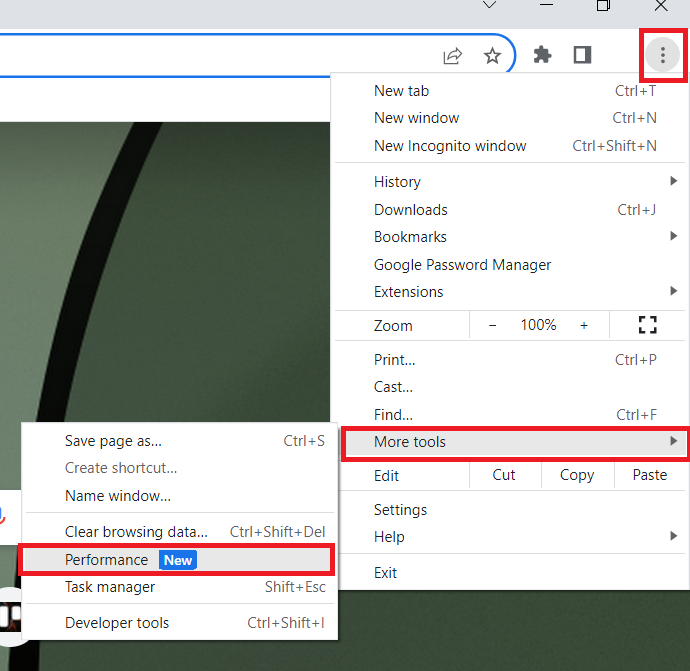Increase zoom with the plus button
Image resolution: width=690 pixels, height=671 pixels.
[x=584, y=326]
